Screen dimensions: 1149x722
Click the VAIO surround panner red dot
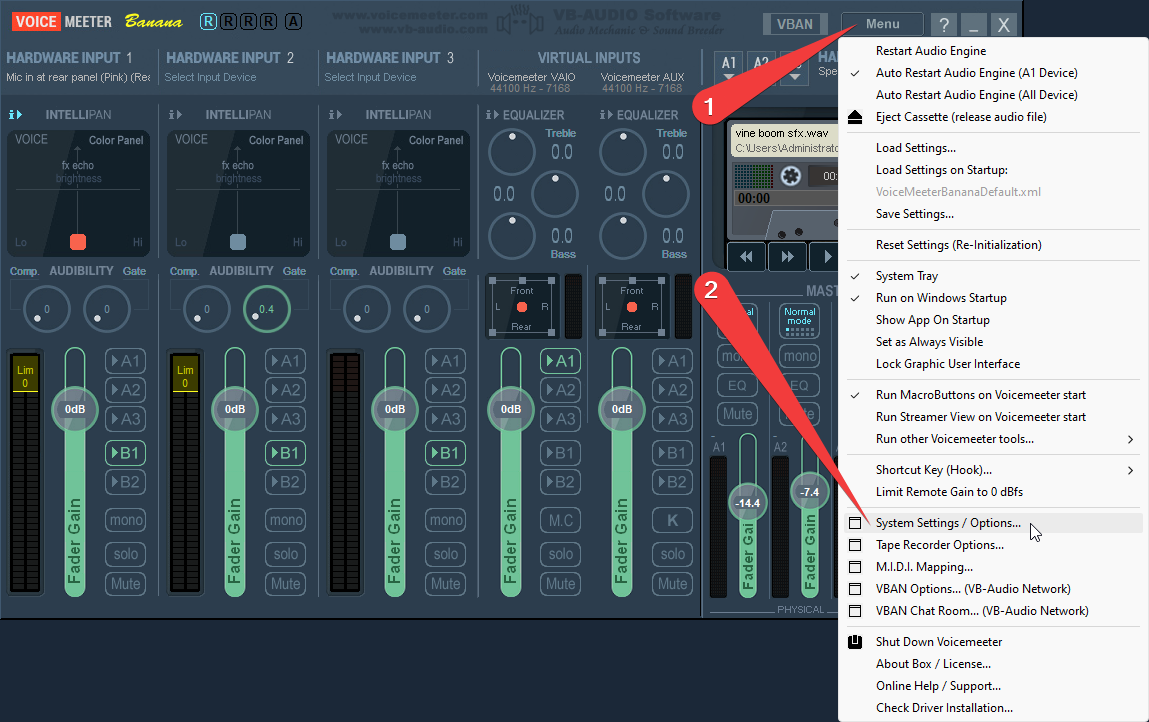click(x=522, y=306)
